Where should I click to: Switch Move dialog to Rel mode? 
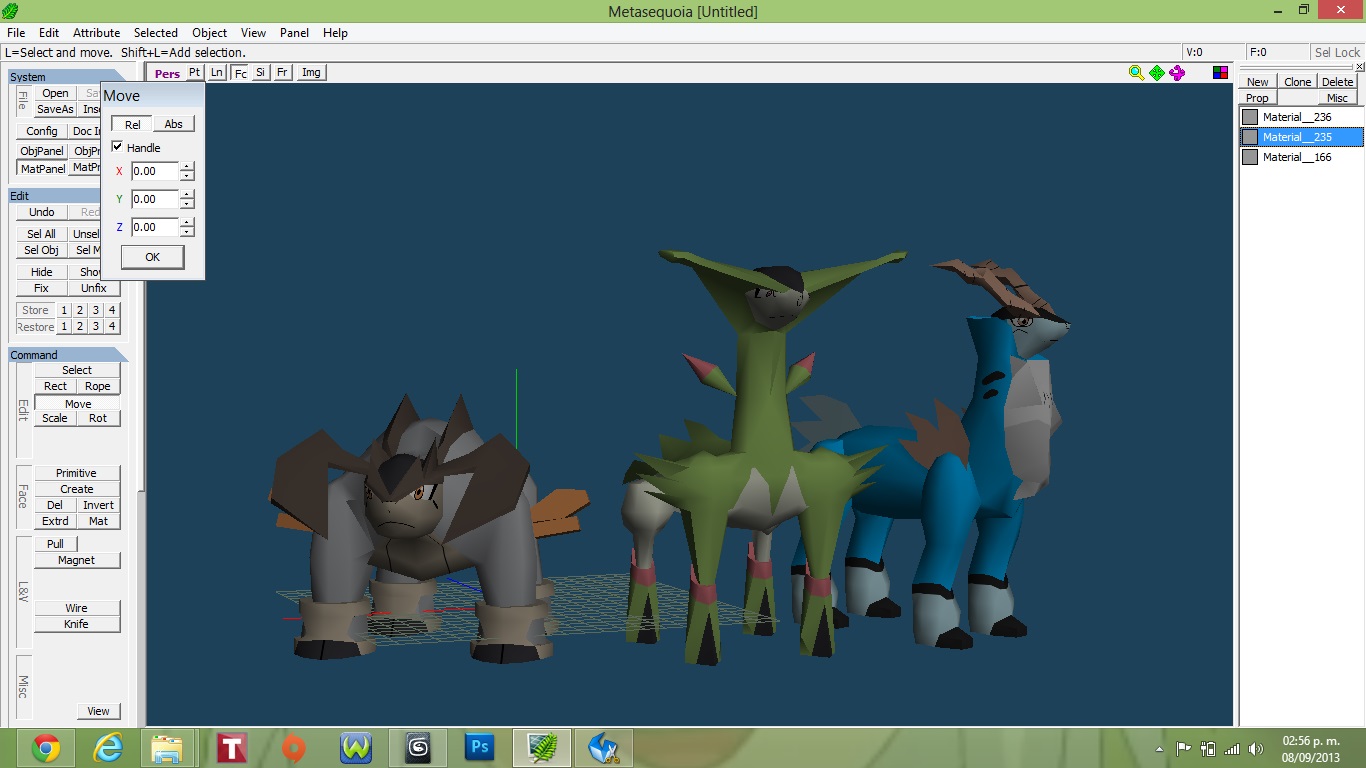point(132,124)
